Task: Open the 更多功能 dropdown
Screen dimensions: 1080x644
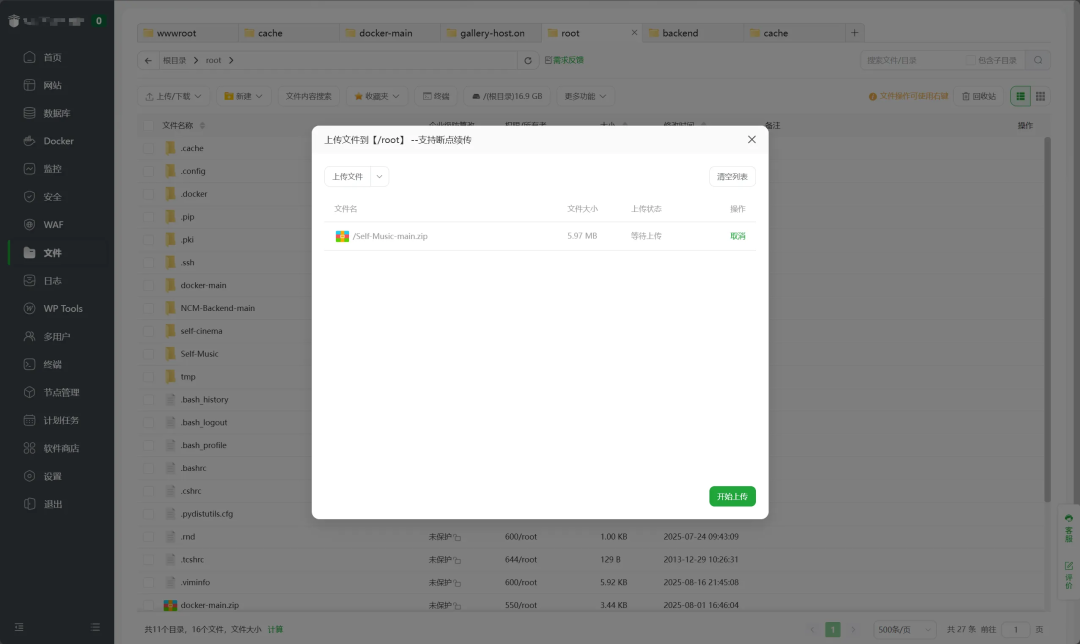Action: click(x=585, y=96)
